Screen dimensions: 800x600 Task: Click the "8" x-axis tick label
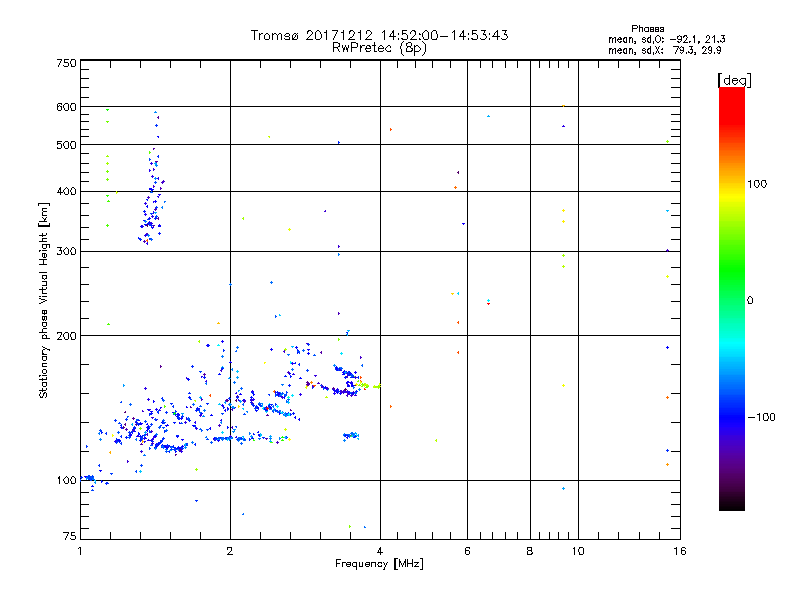click(530, 551)
